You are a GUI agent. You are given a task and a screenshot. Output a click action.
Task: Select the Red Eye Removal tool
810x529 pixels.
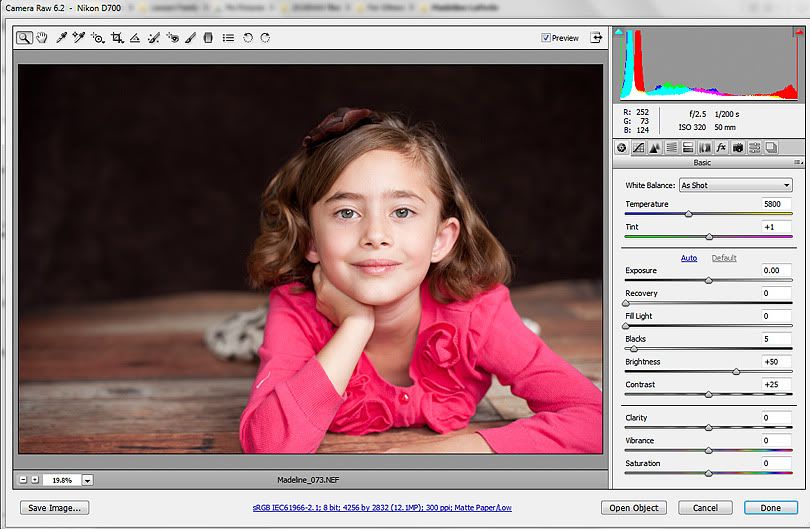[172, 38]
